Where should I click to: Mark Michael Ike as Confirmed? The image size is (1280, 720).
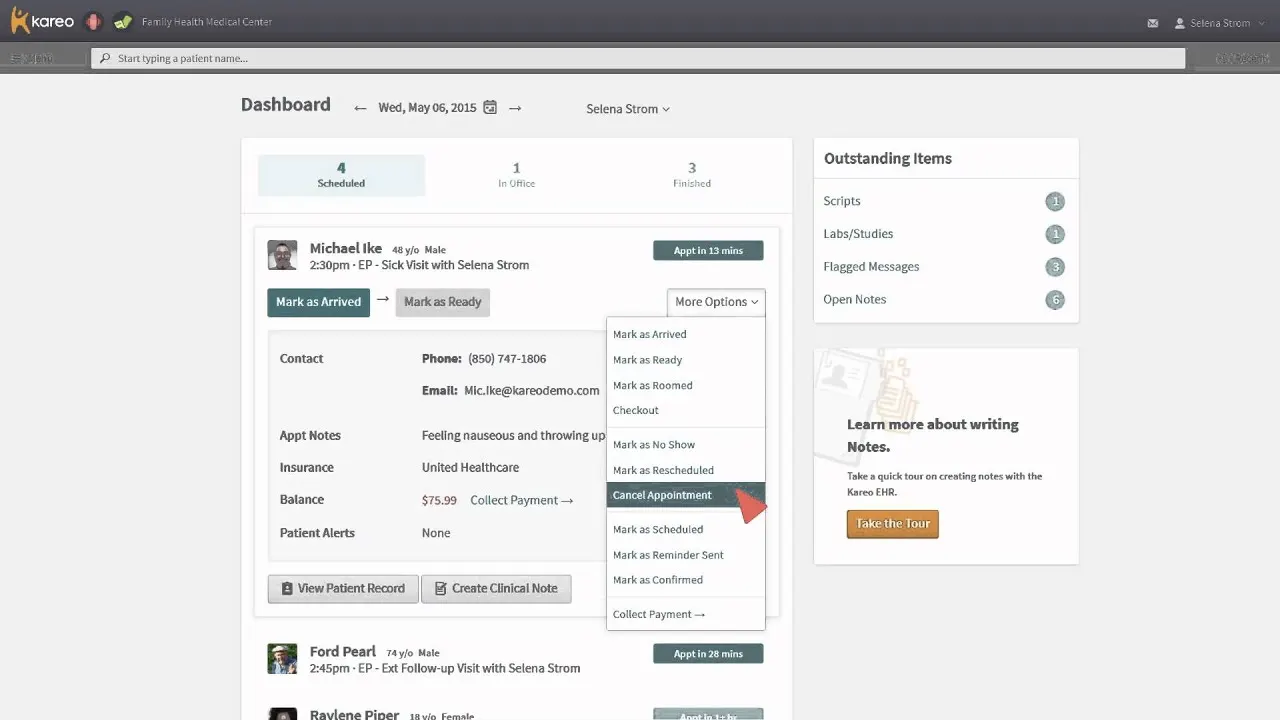[x=658, y=579]
